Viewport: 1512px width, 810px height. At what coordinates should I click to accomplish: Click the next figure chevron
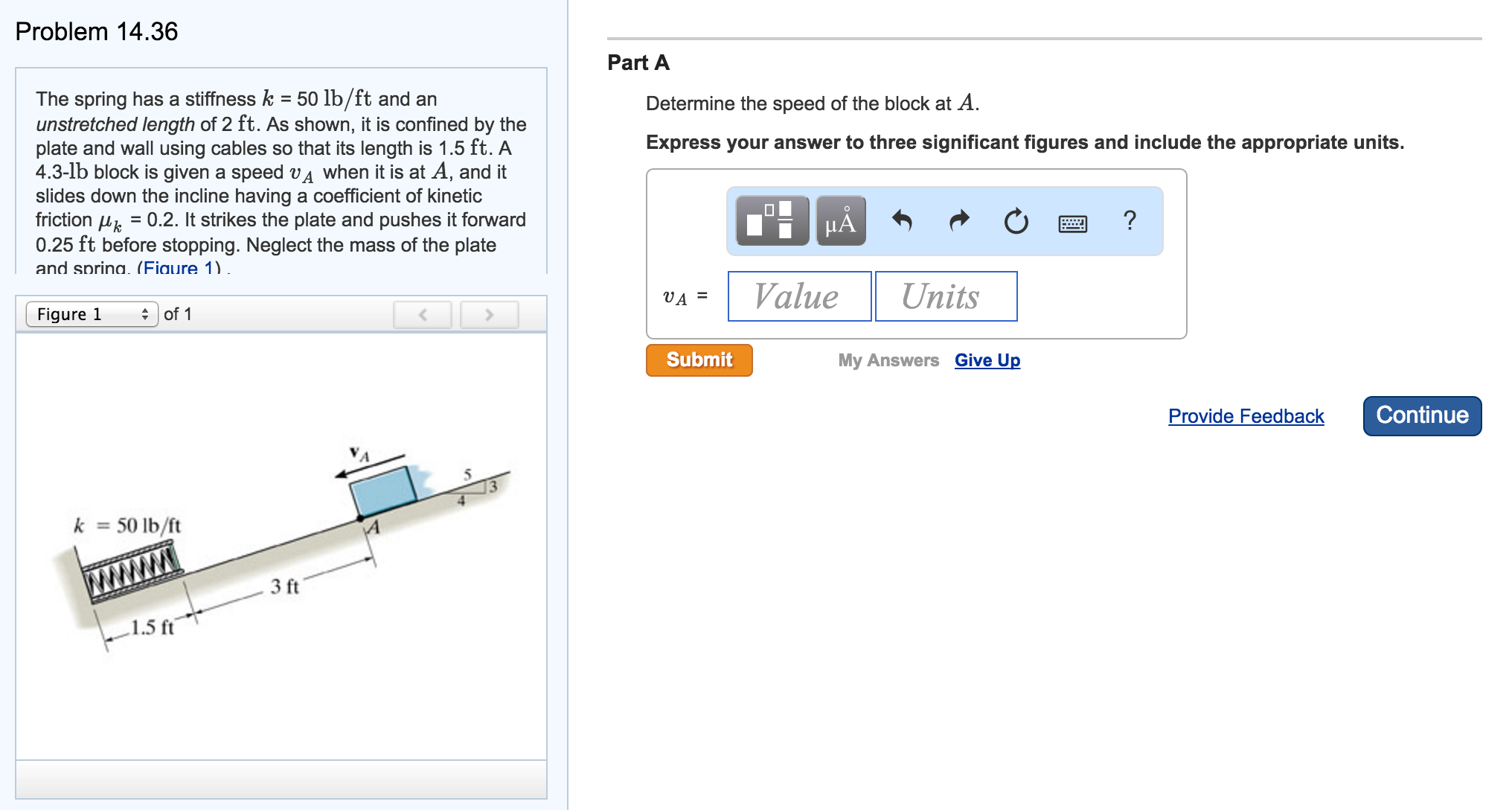[x=489, y=314]
